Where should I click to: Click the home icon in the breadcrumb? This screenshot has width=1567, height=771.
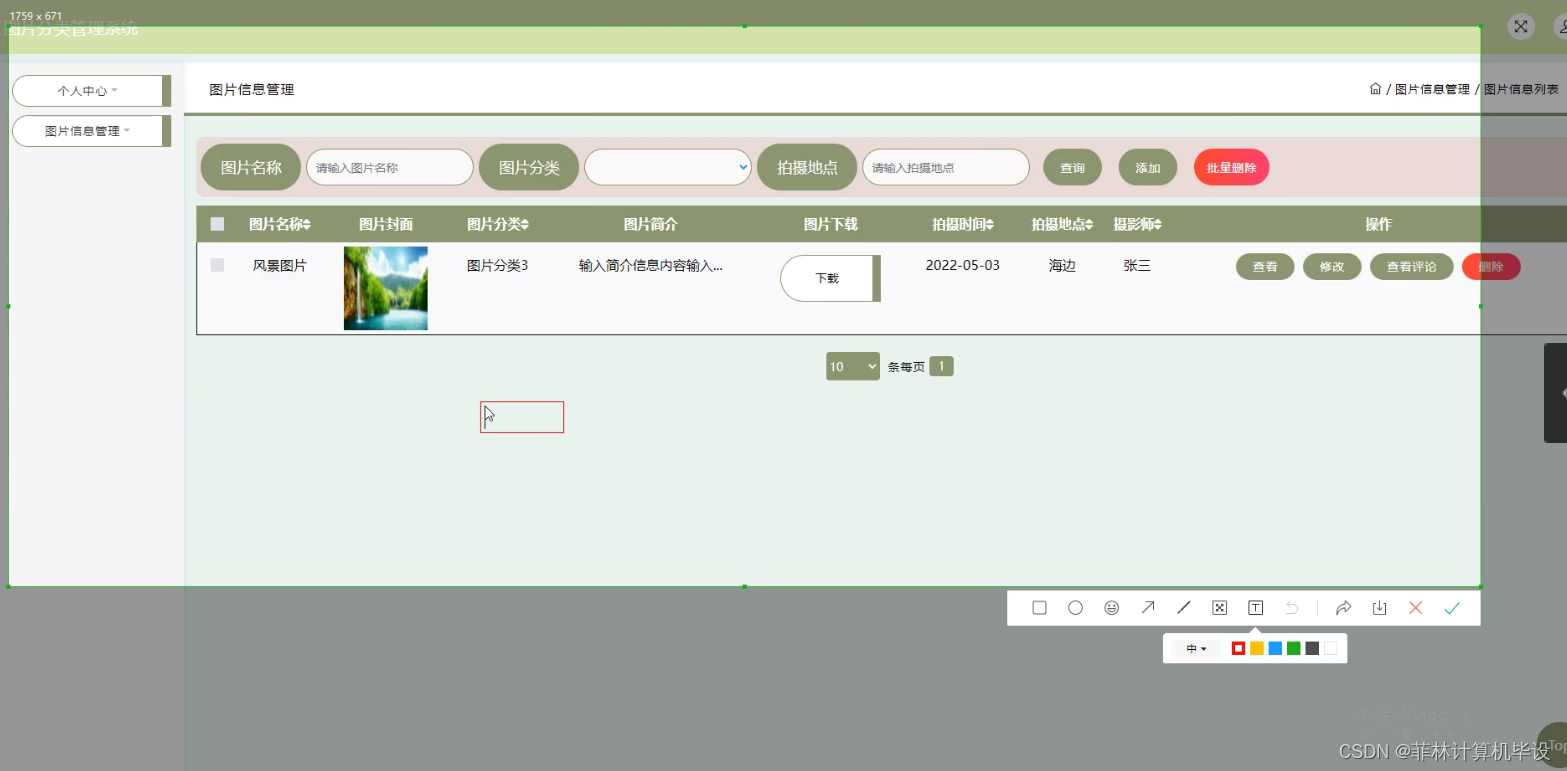(1375, 88)
